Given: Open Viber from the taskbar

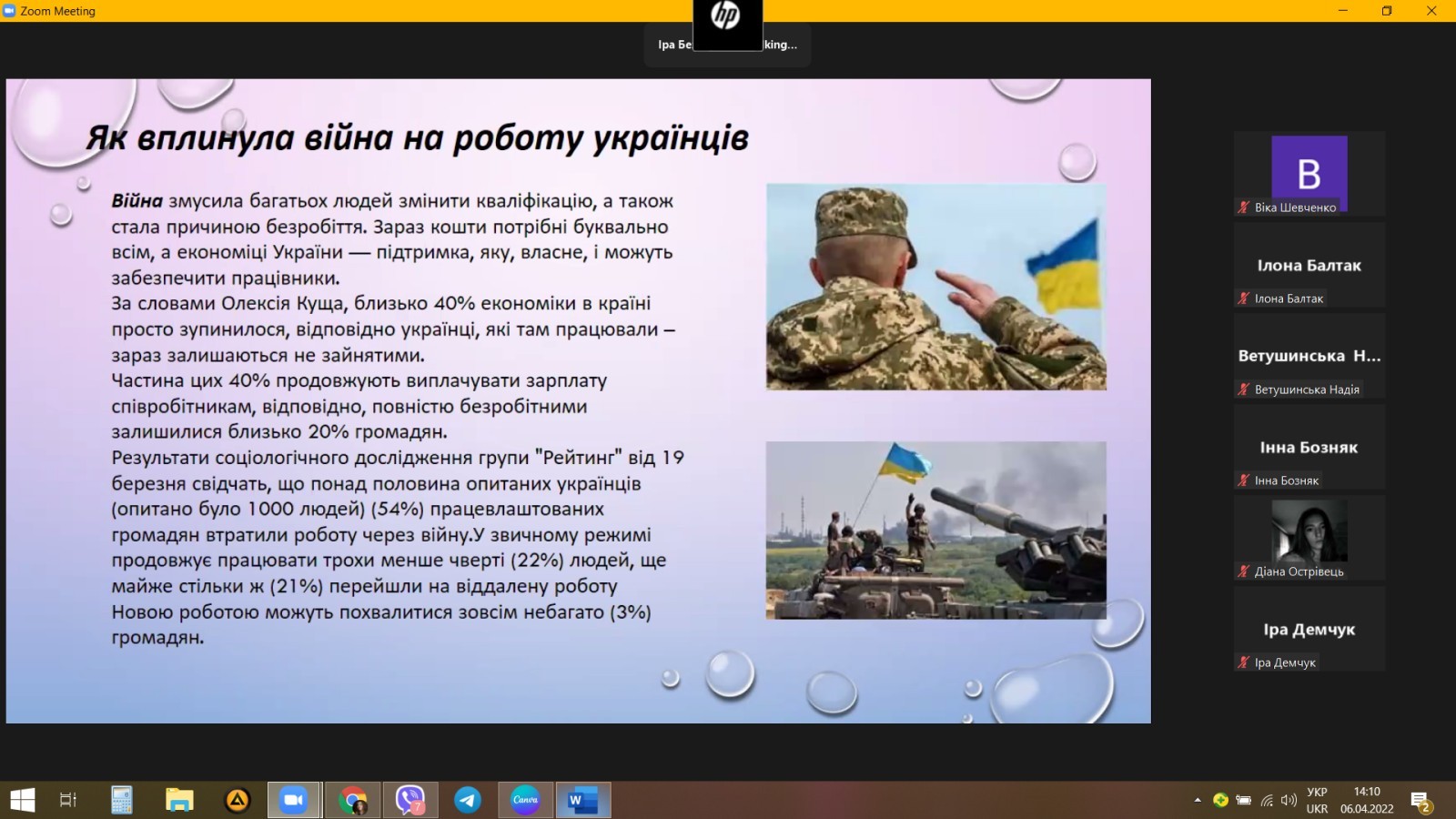Looking at the screenshot, I should (x=410, y=800).
